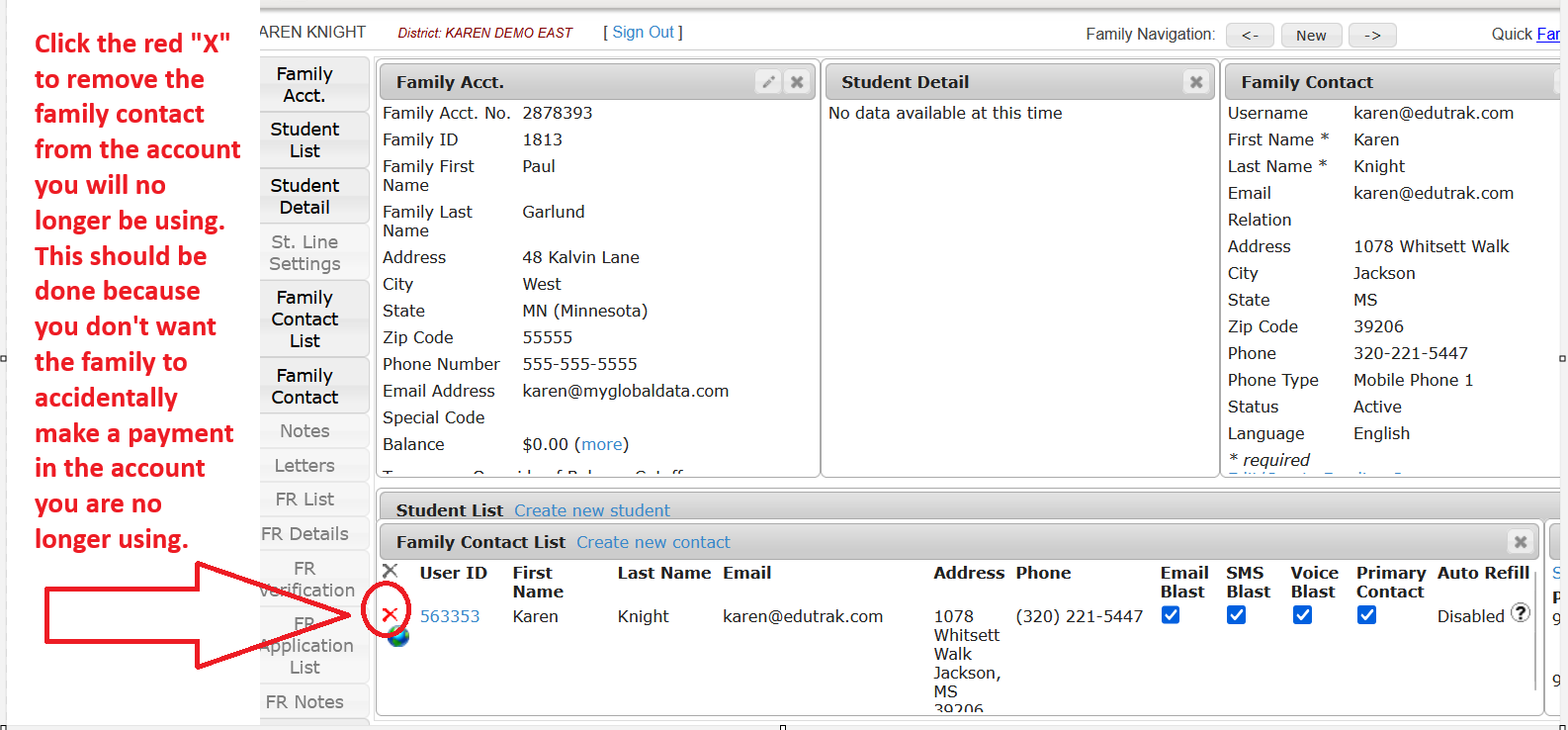Go to previous family with the <- button
The image size is (1568, 730).
1250,36
